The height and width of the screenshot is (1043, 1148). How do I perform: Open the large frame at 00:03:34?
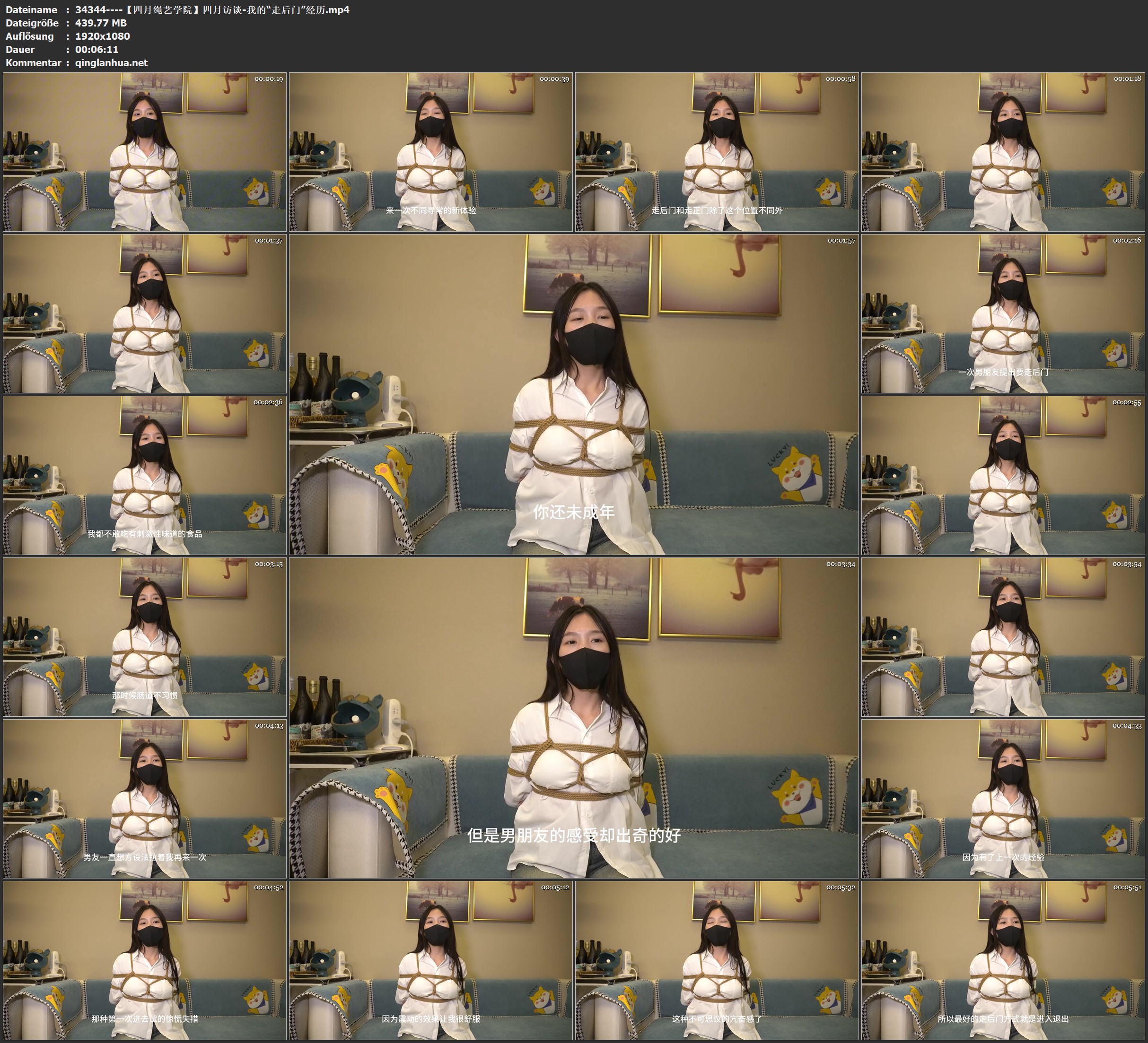[573, 717]
